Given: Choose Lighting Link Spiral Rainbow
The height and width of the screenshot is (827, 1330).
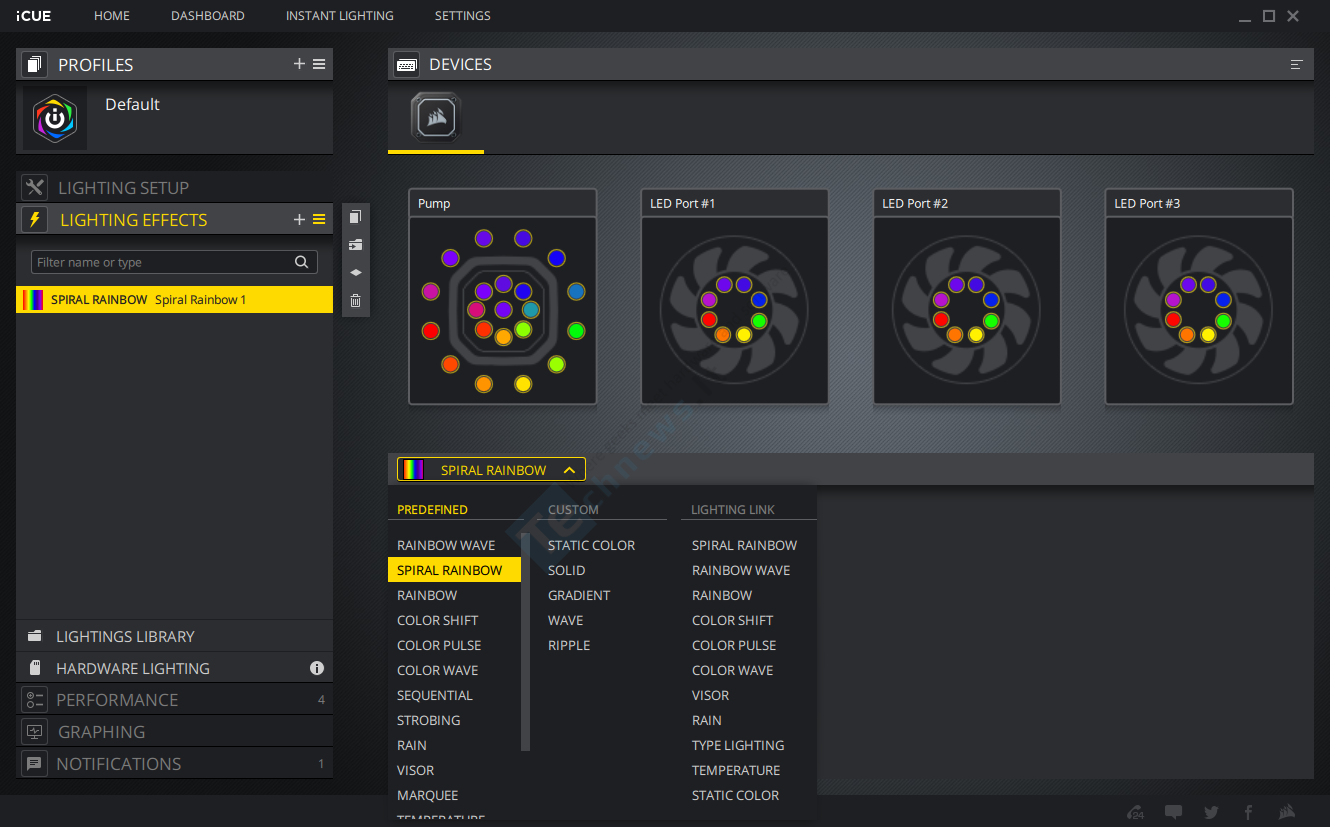Looking at the screenshot, I should coord(745,545).
